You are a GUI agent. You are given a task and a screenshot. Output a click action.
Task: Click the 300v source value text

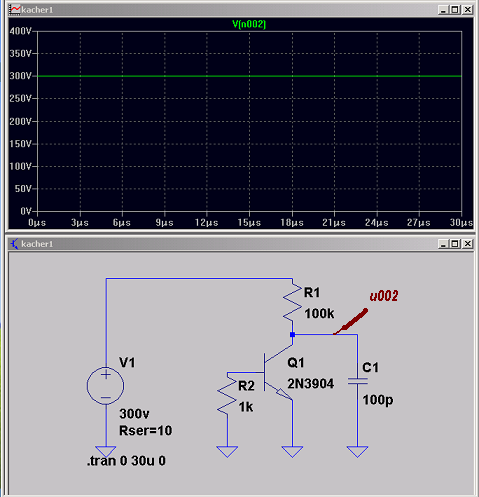pyautogui.click(x=134, y=414)
